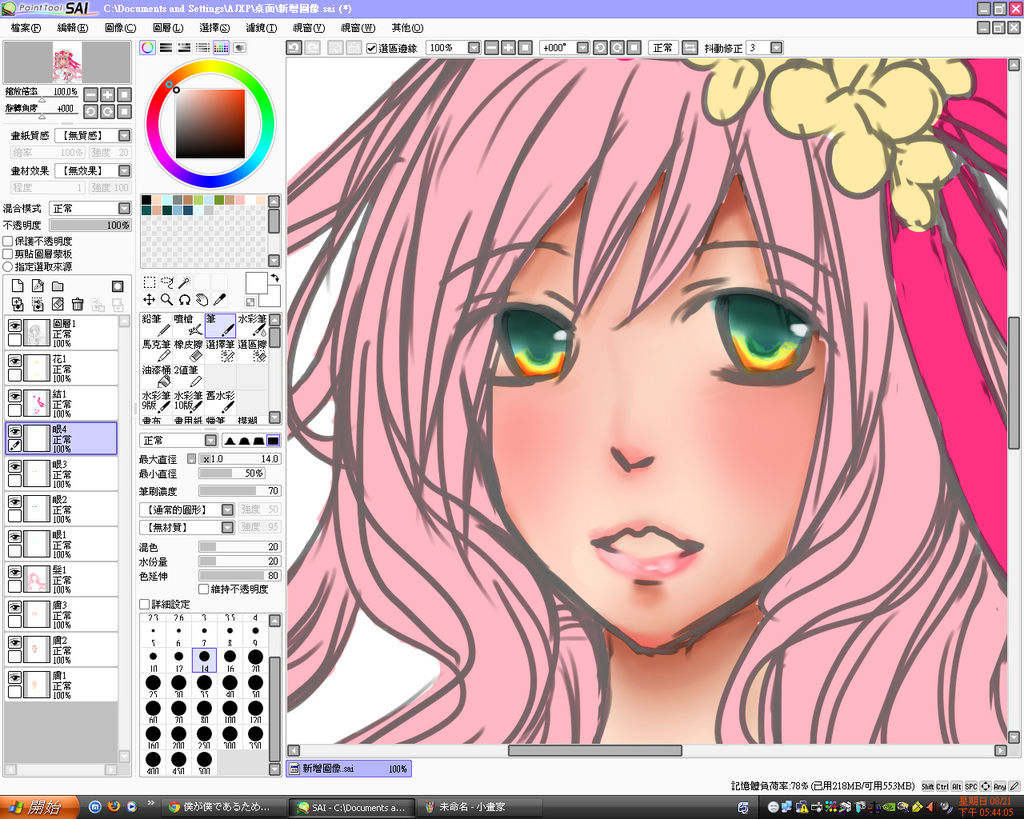
Task: Delete the layer with the trash icon
Action: [x=78, y=304]
